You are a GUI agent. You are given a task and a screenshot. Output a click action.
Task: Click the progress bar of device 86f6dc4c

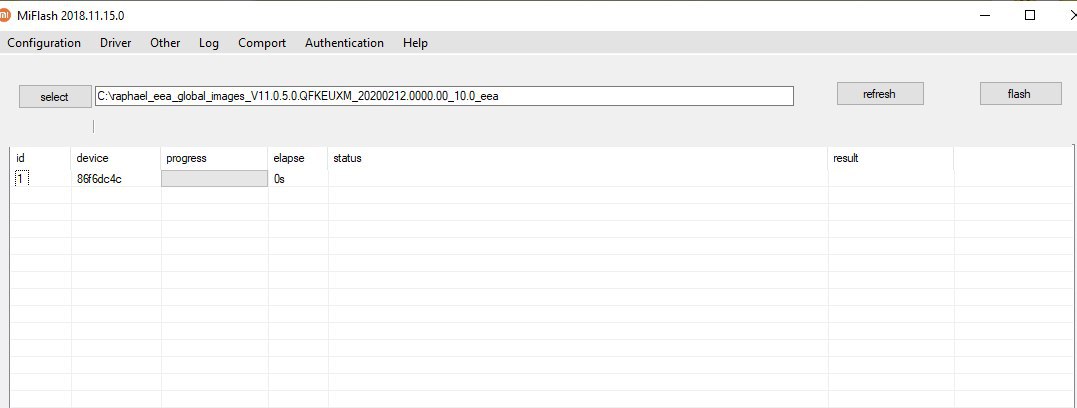[x=214, y=179]
